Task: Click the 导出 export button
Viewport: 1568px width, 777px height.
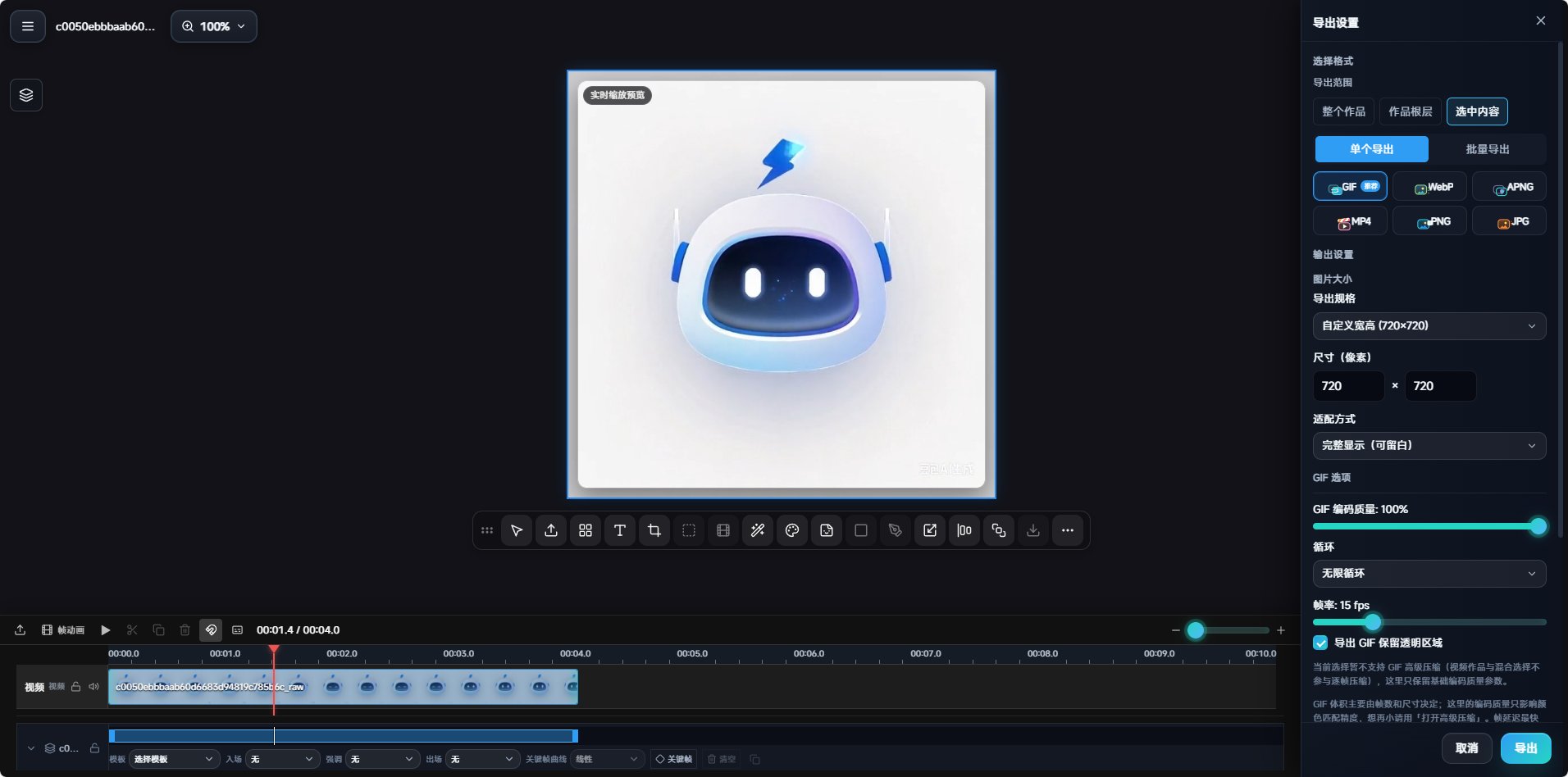Action: pyautogui.click(x=1525, y=748)
